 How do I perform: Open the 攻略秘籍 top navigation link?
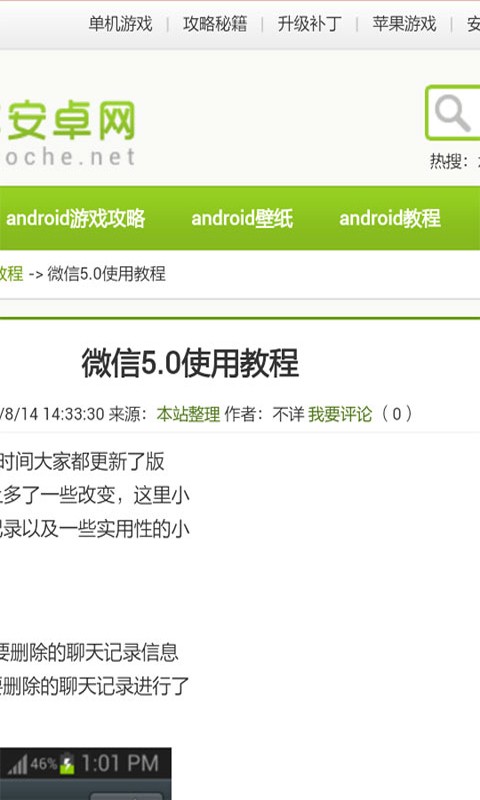tap(215, 23)
